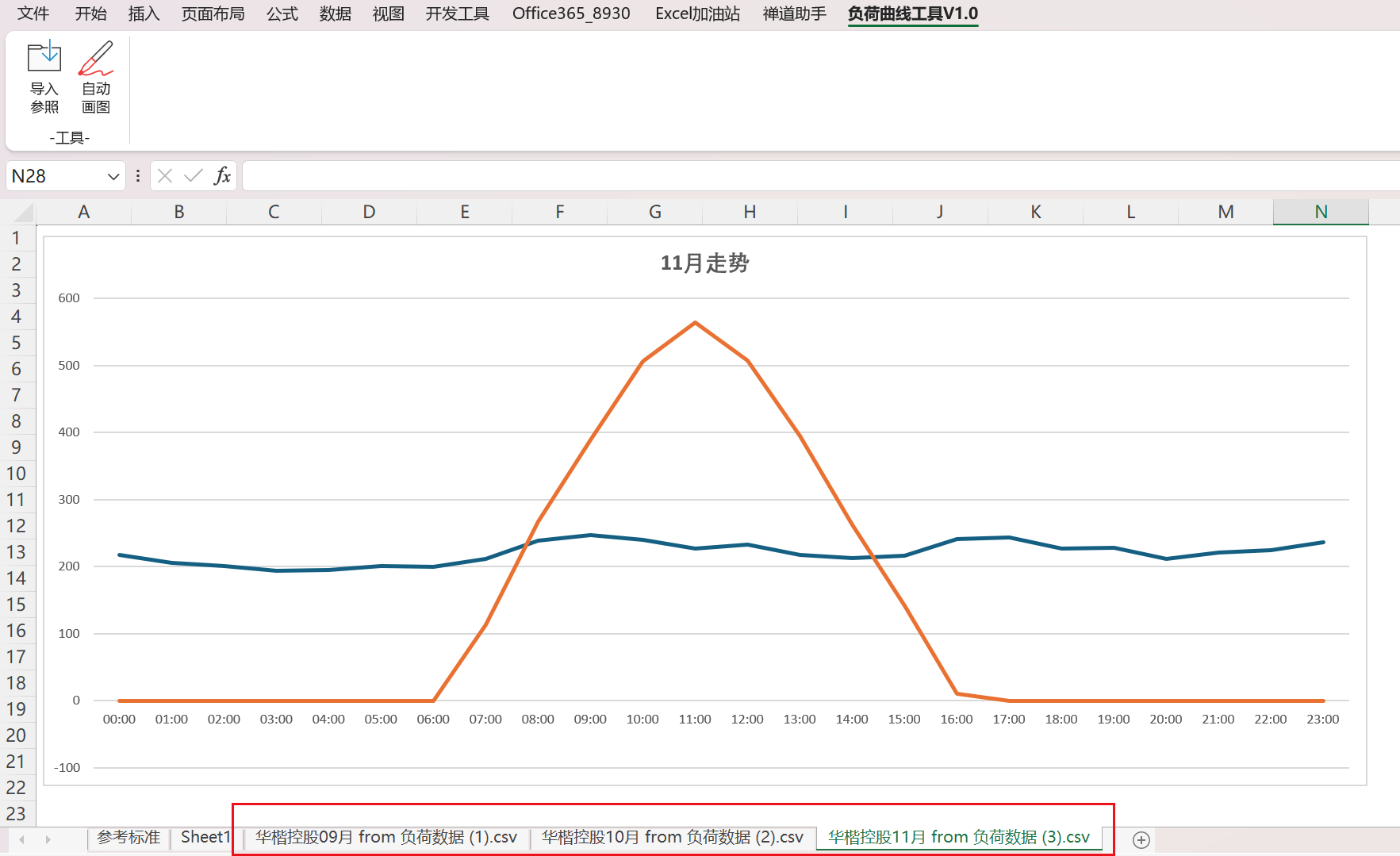This screenshot has height=856, width=1400.
Task: Select column G header
Action: coord(655,213)
